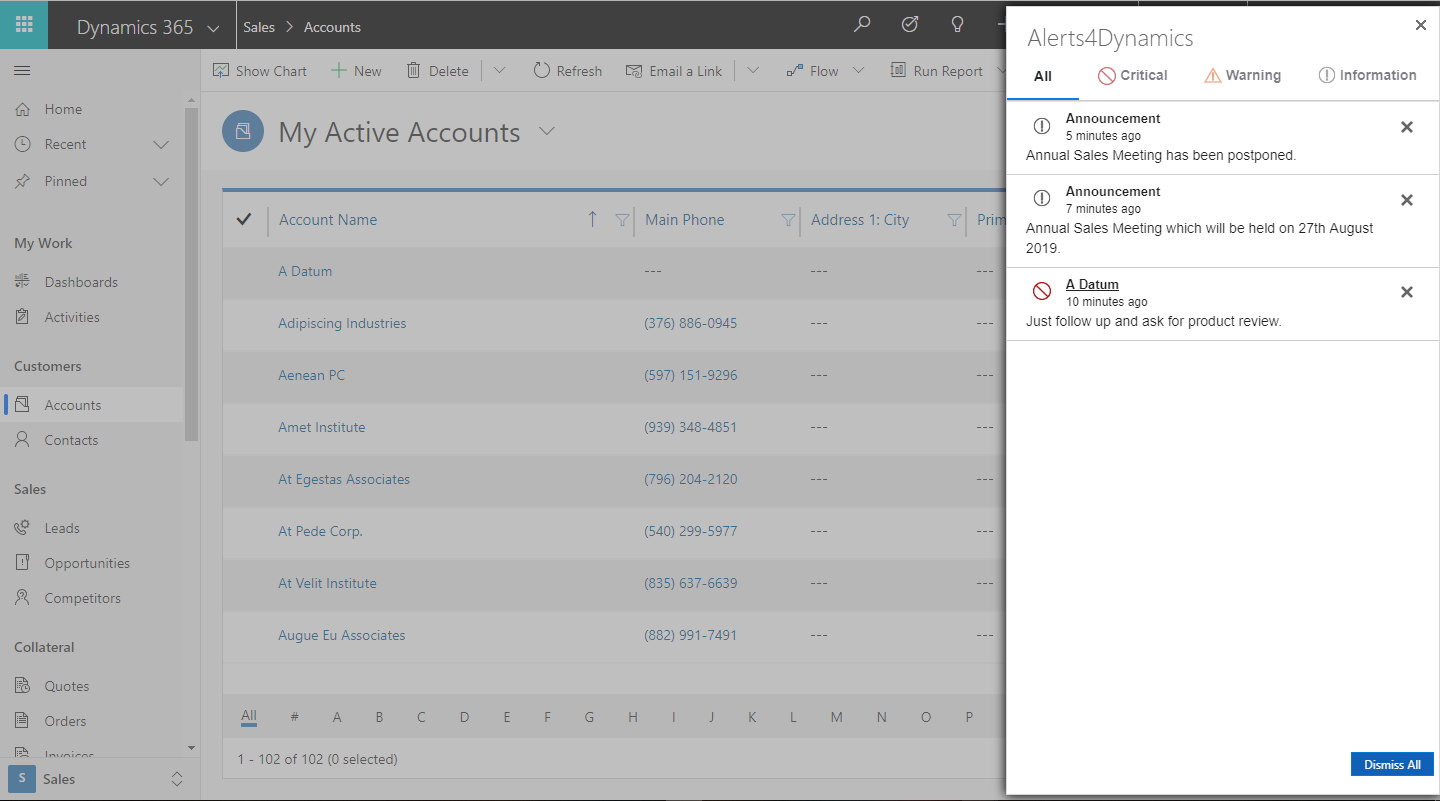Switch to the All alerts tab
This screenshot has height=801, width=1440.
1043,76
